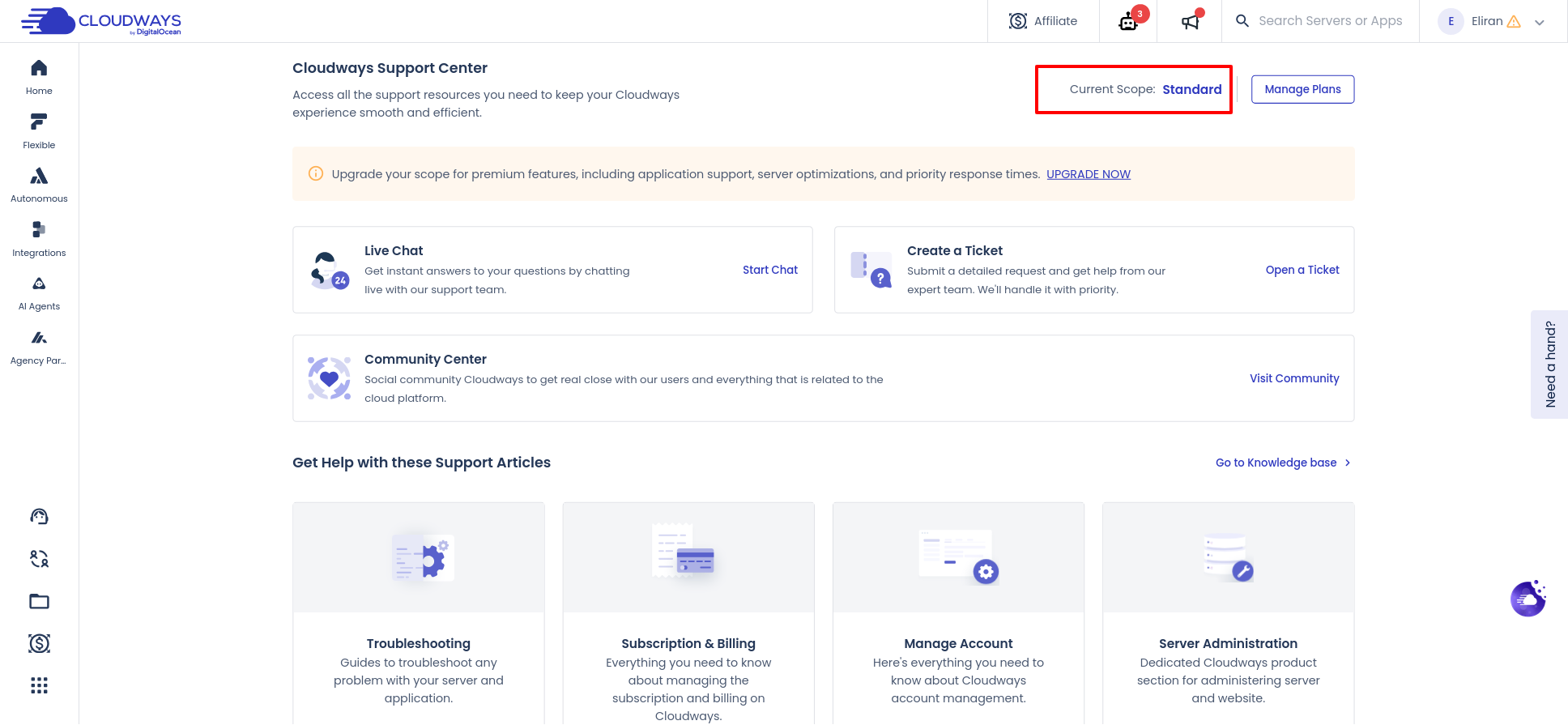Click the account warning triangle icon
Screen dimensions: 1568x725
point(1513,22)
